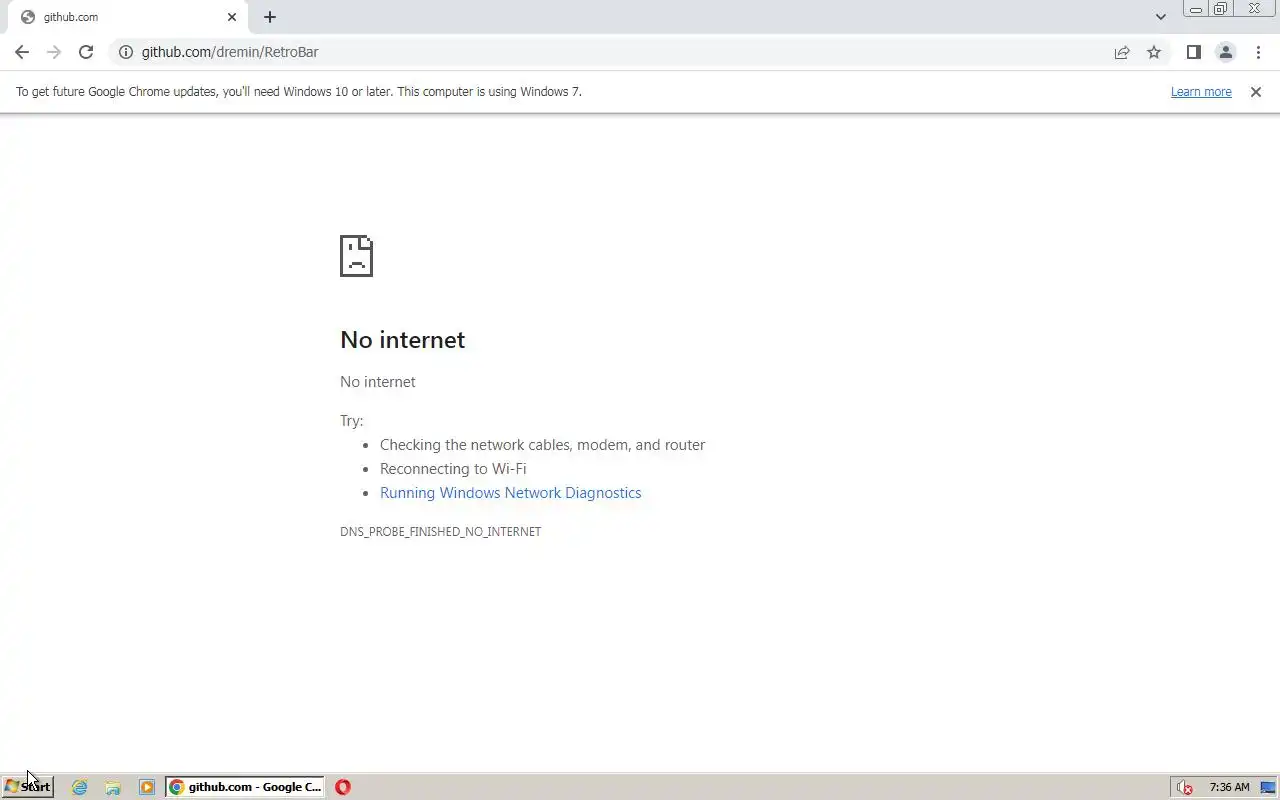Screen dimensions: 1280x800
Task: Minimize the Chrome window
Action: coord(1196,9)
